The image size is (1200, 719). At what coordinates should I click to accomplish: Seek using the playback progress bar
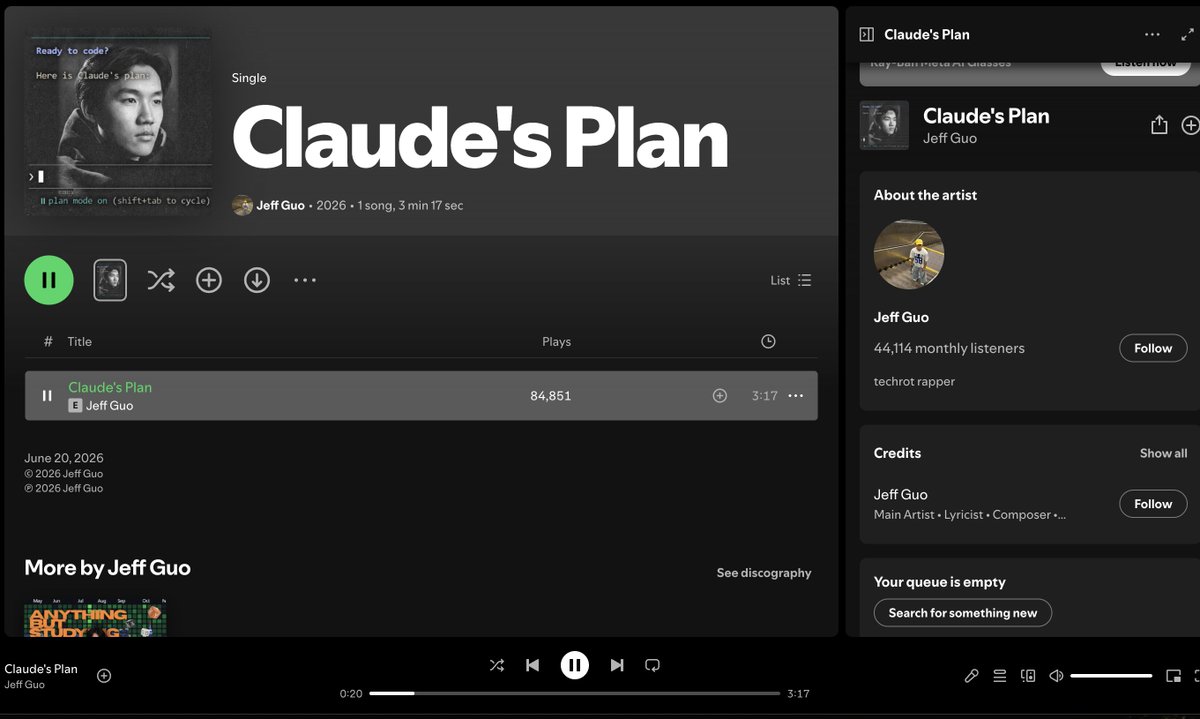575,693
